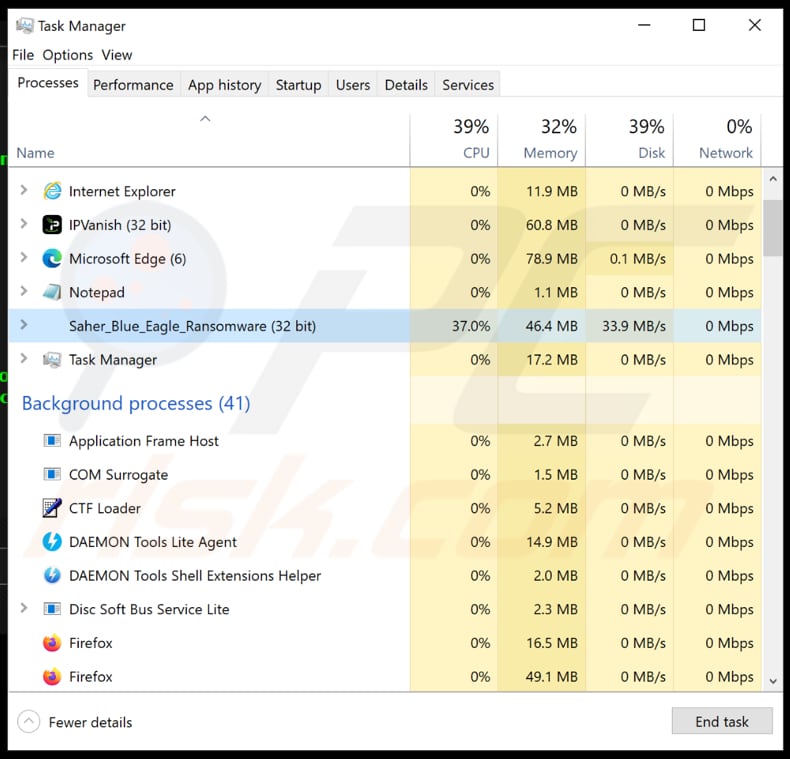Click the Task Manager title bar icon

click(x=24, y=25)
